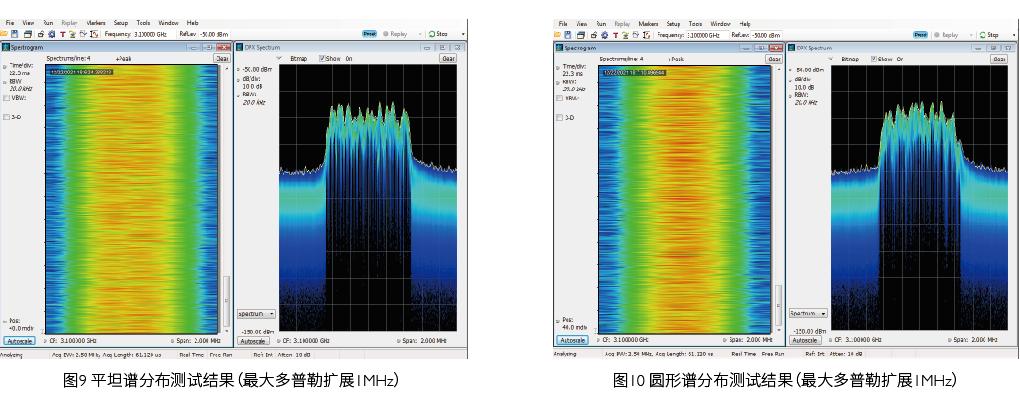Click the Ref Lev field in Figure 10 toolbar

click(x=766, y=35)
